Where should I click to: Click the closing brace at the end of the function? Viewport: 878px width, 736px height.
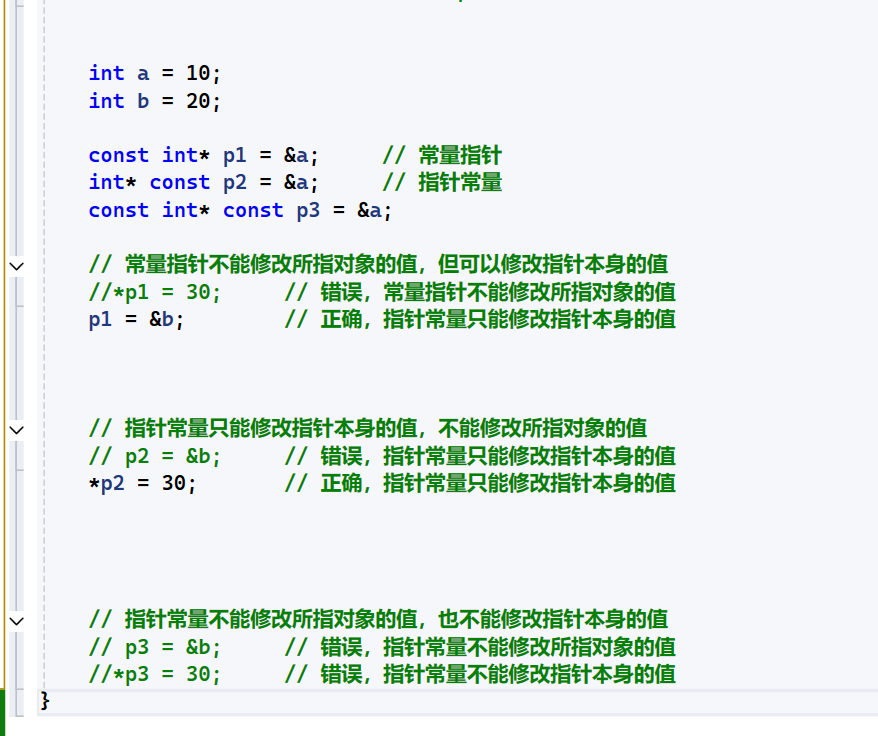45,700
